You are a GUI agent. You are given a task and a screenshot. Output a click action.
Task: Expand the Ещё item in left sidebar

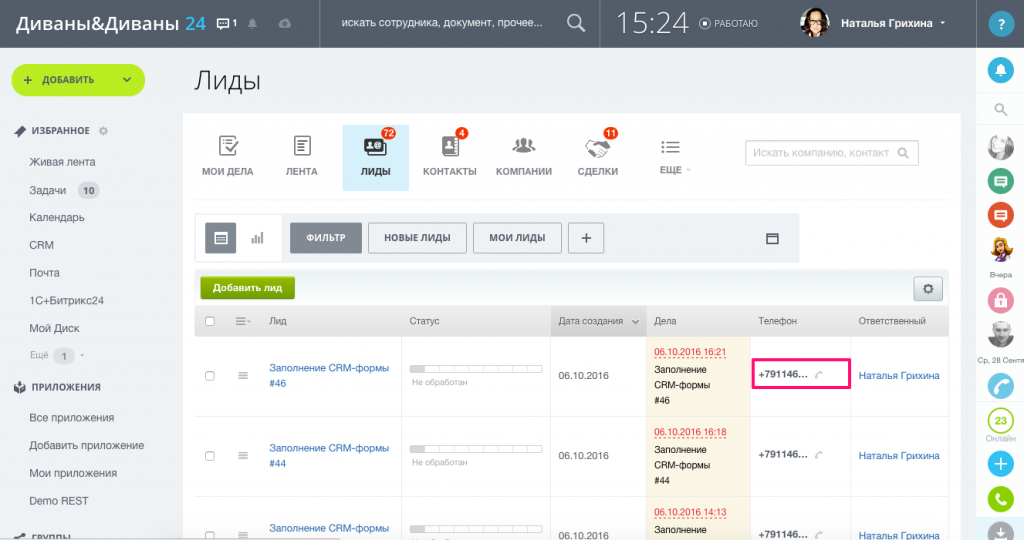pos(57,355)
